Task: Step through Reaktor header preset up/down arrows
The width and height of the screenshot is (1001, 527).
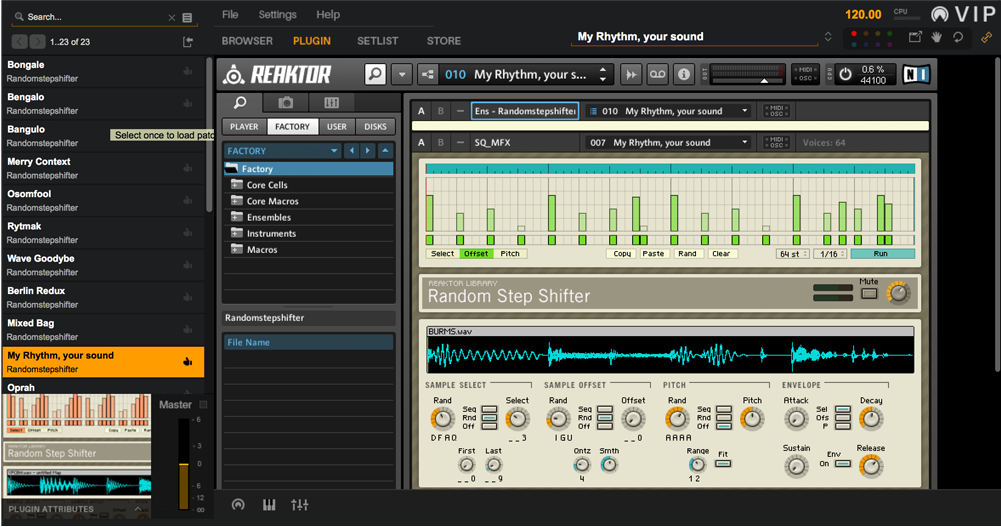Action: pos(603,75)
